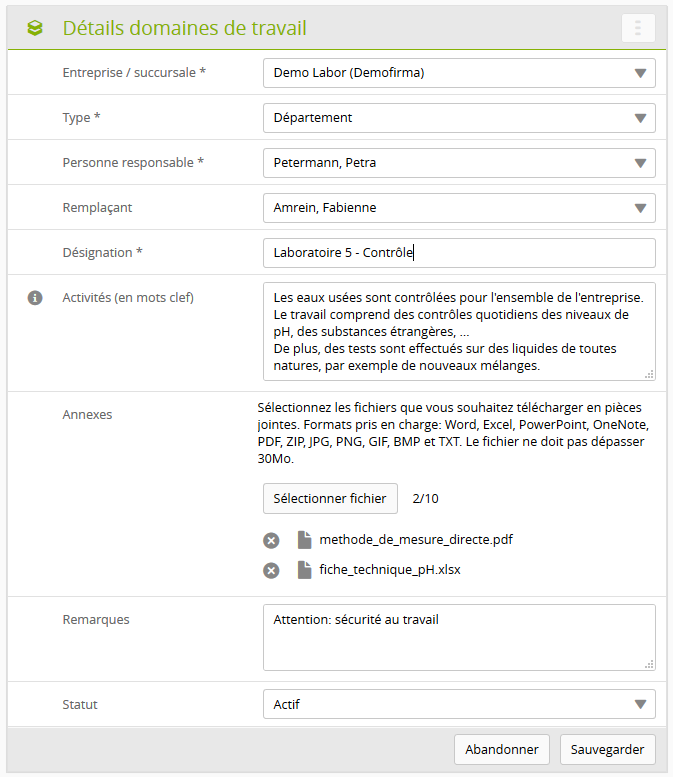673x777 pixels.
Task: Click the info icon beside Activités
Action: (35, 298)
